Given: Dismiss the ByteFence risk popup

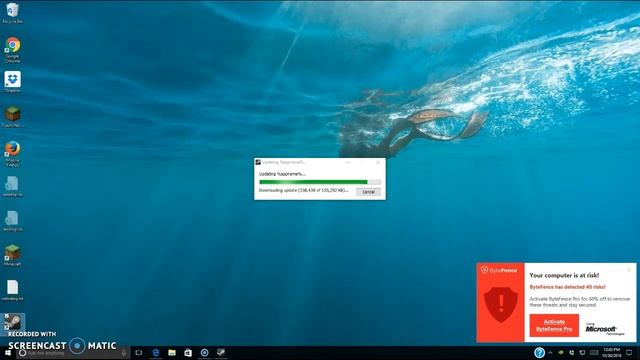Looking at the screenshot, I should point(629,269).
